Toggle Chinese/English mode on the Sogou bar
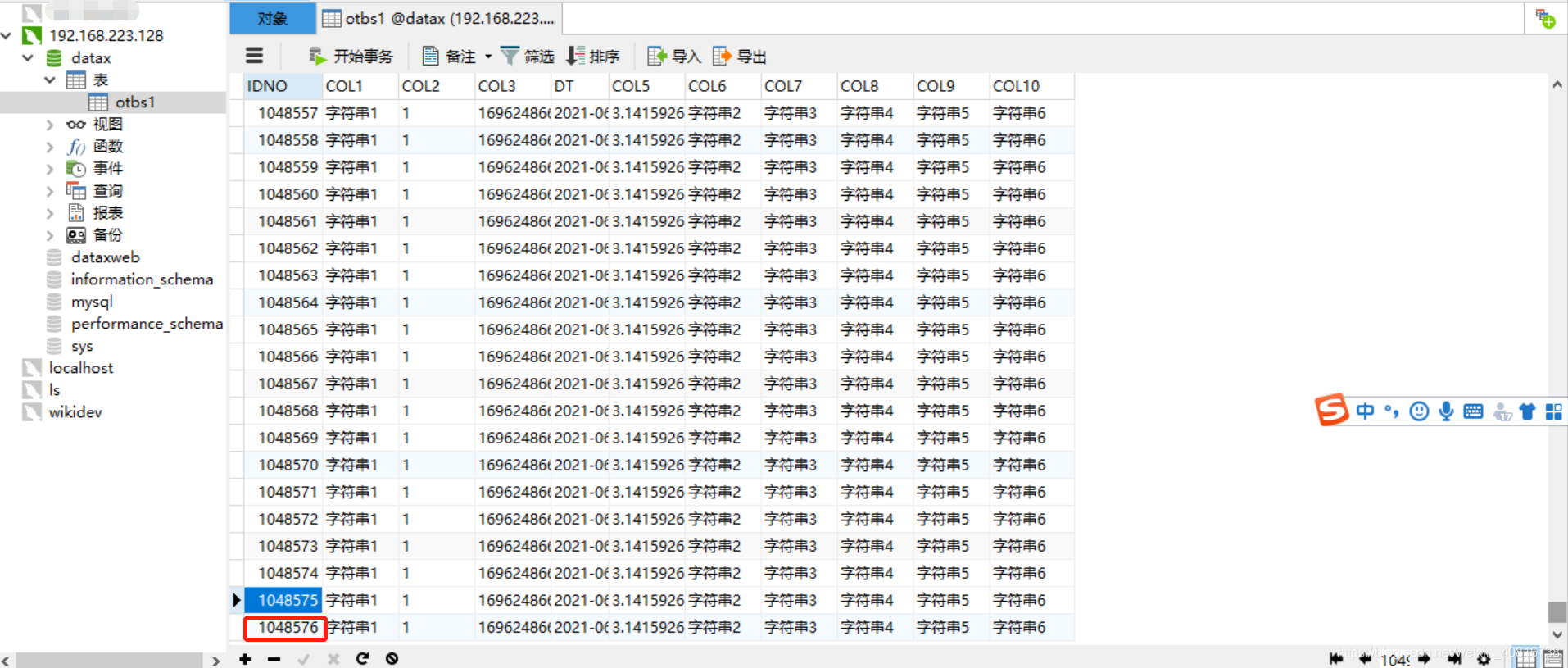Image resolution: width=1568 pixels, height=668 pixels. (1365, 411)
